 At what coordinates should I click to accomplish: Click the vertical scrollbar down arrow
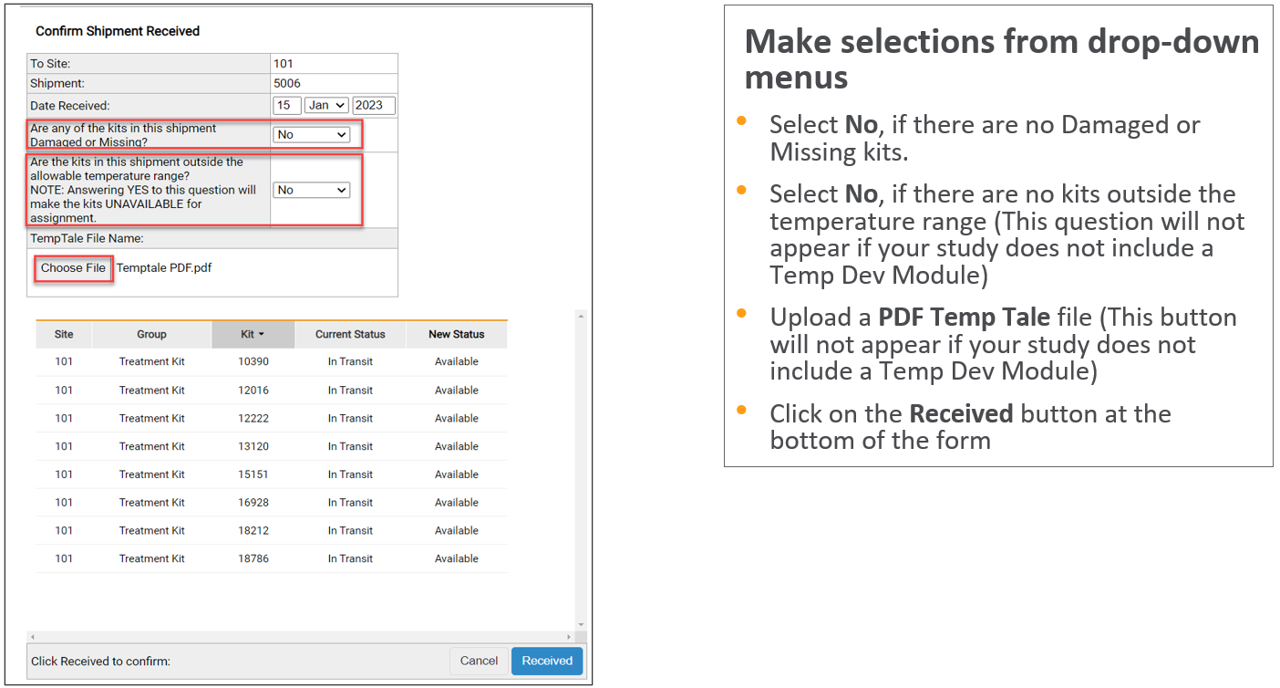point(579,625)
